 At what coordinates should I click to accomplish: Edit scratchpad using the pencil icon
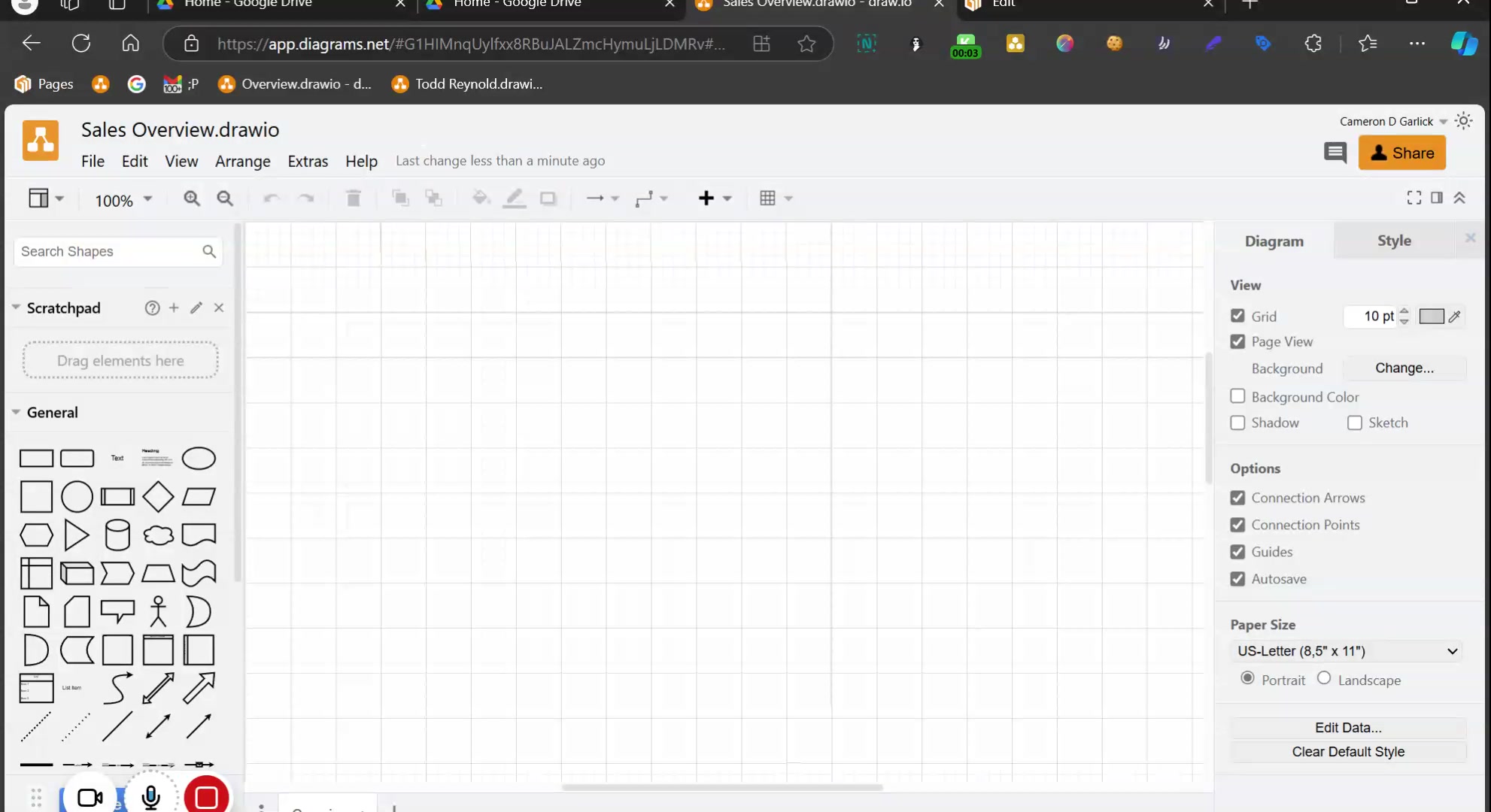(196, 308)
